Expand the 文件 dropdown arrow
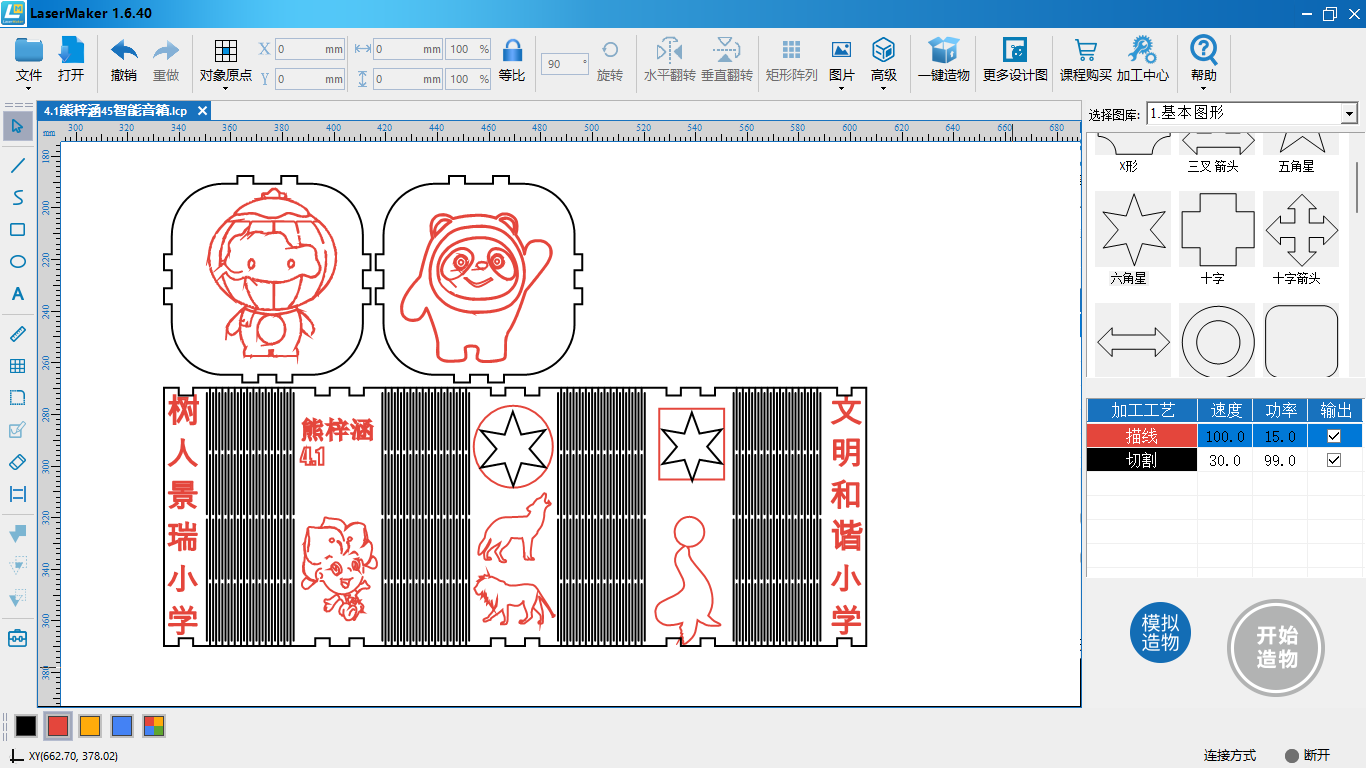Viewport: 1366px width, 768px height. pyautogui.click(x=29, y=88)
